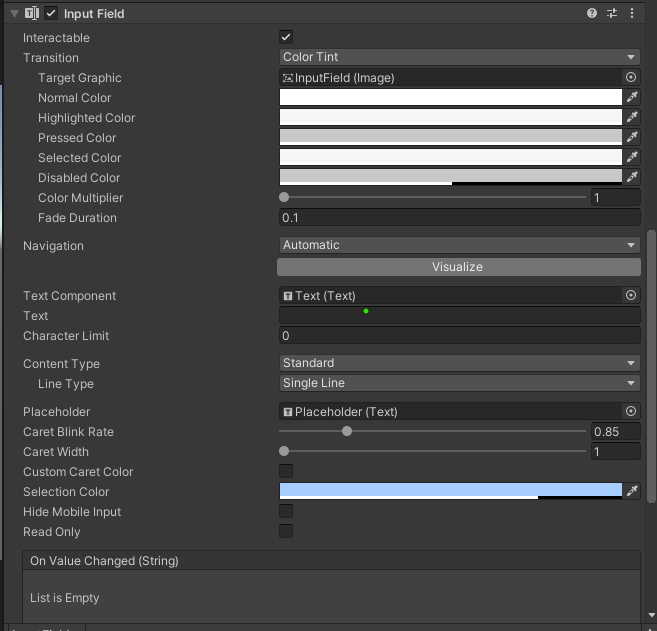Click the Input Field component icon
This screenshot has height=631, width=657.
pyautogui.click(x=32, y=13)
